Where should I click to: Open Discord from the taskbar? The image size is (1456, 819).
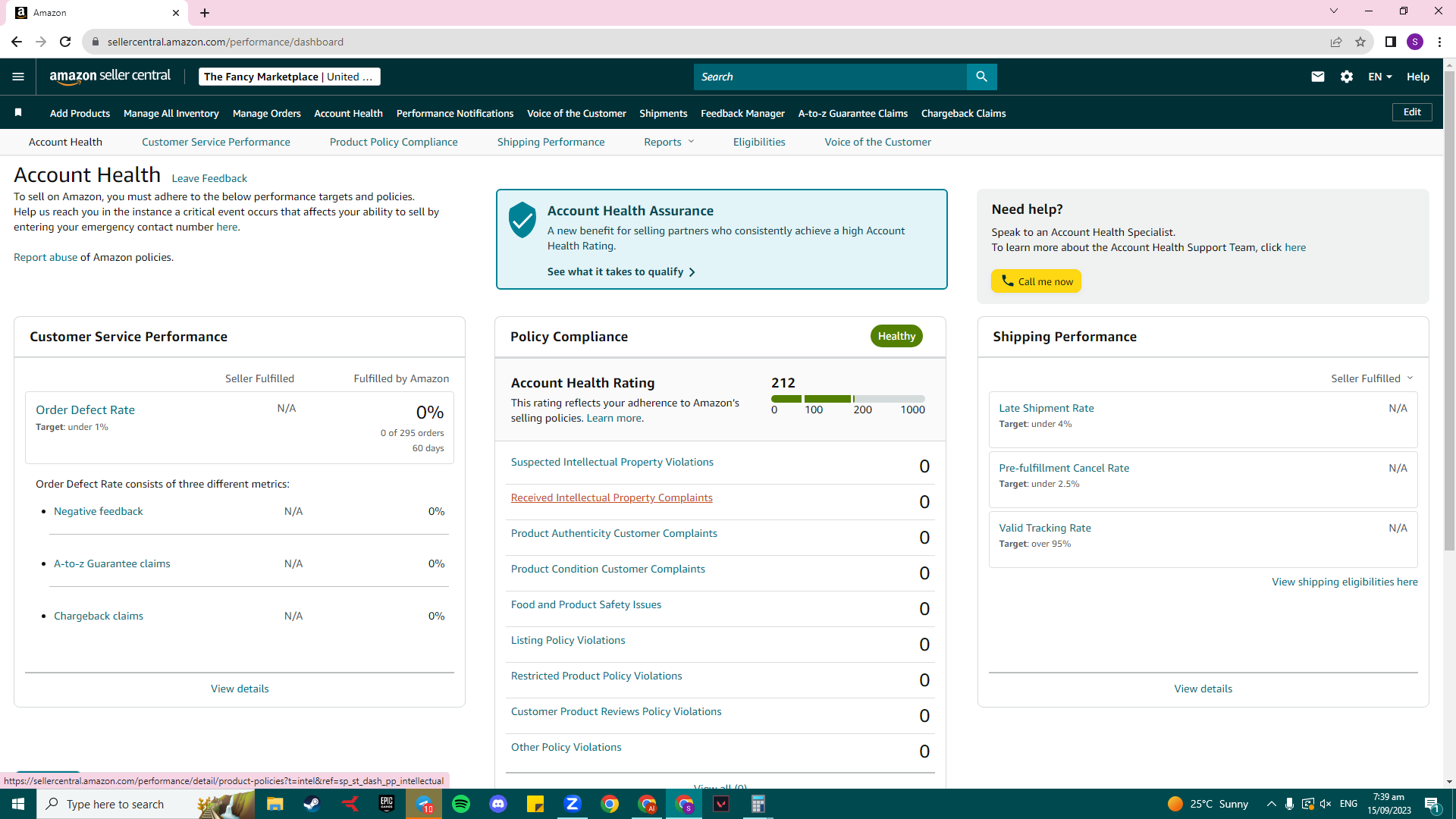[498, 804]
